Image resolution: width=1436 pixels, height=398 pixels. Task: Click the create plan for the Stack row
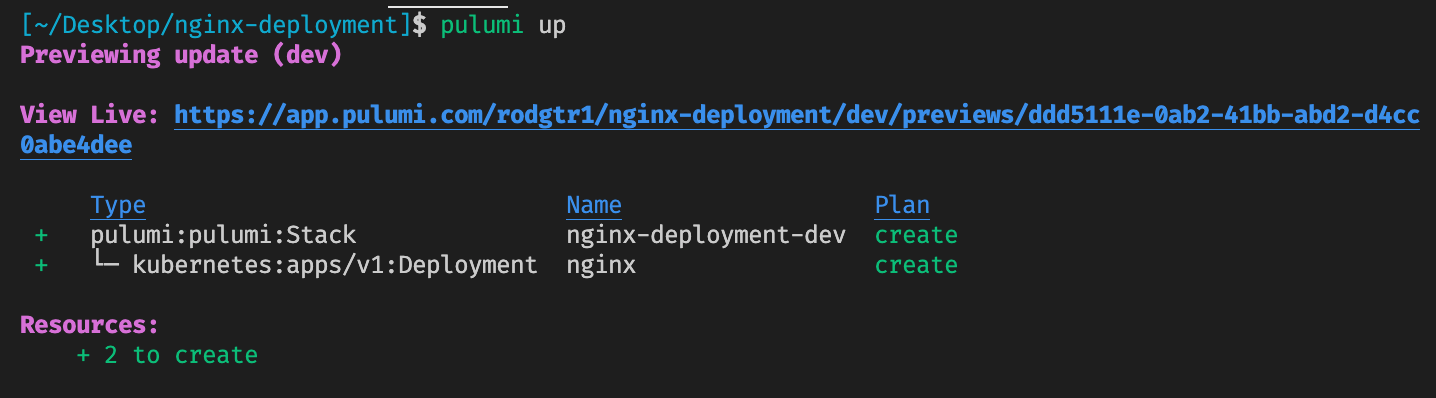coord(916,235)
